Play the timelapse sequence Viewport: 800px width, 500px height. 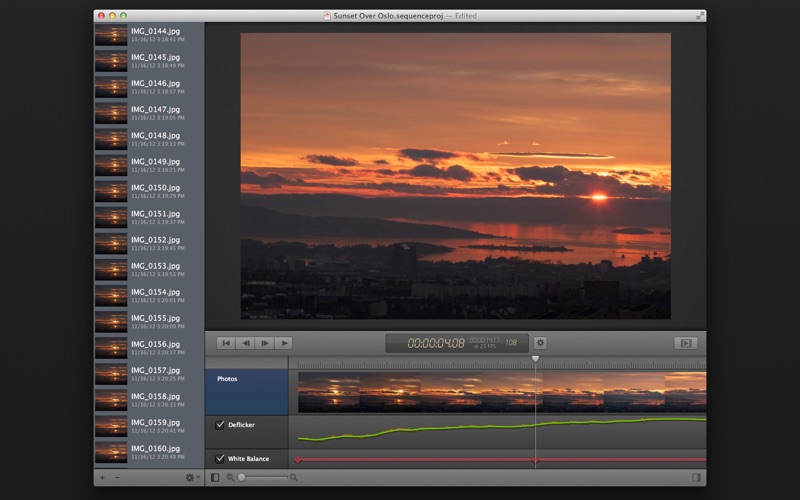tap(284, 343)
